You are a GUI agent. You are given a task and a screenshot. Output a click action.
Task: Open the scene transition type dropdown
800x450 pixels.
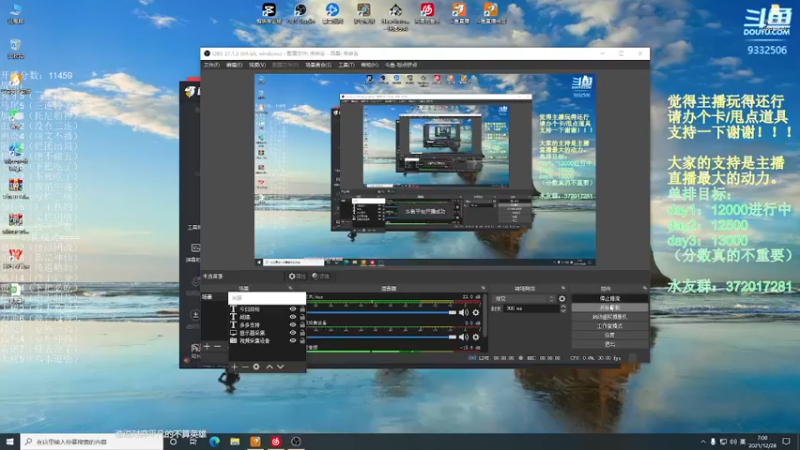click(523, 298)
